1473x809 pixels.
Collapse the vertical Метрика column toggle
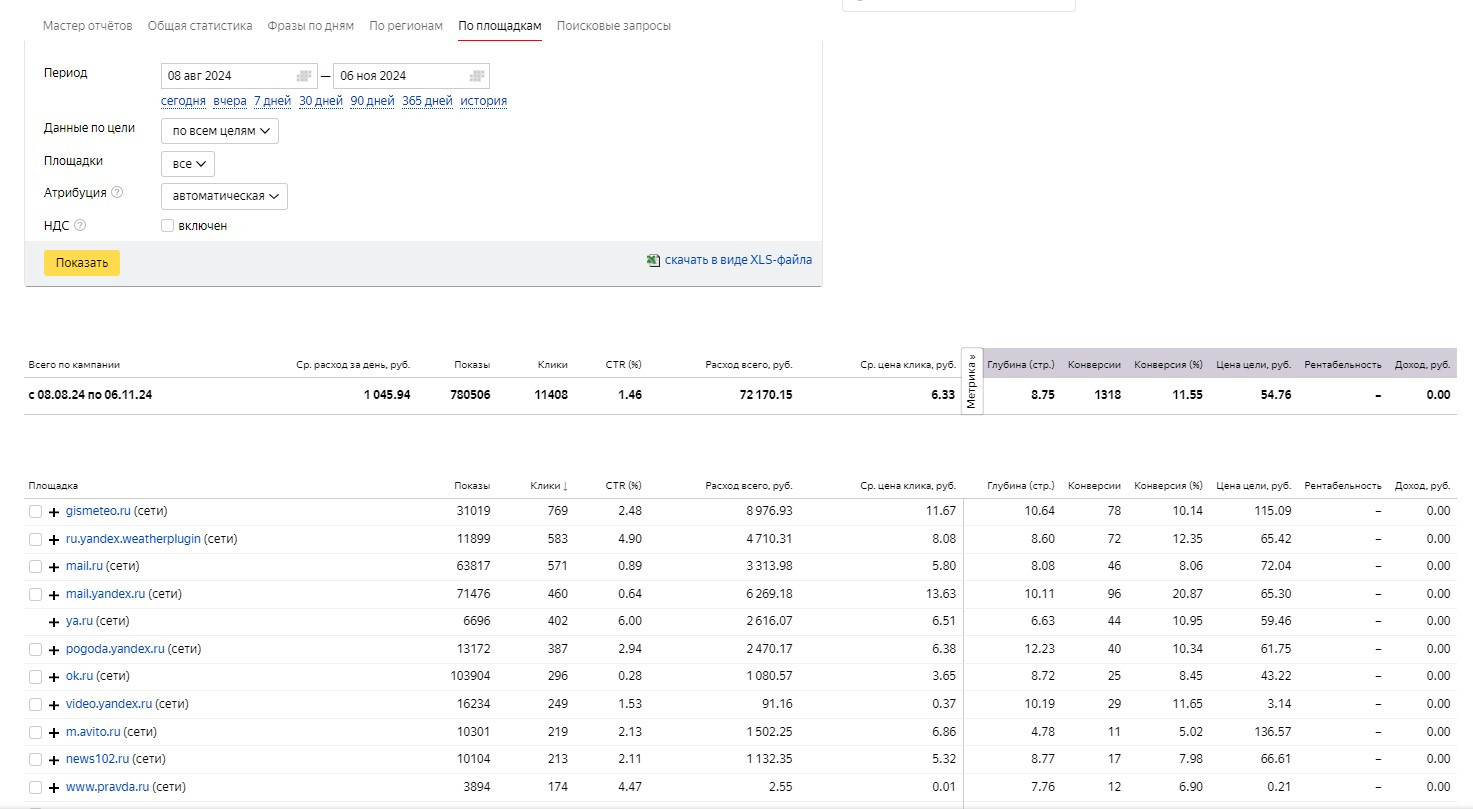pos(972,381)
